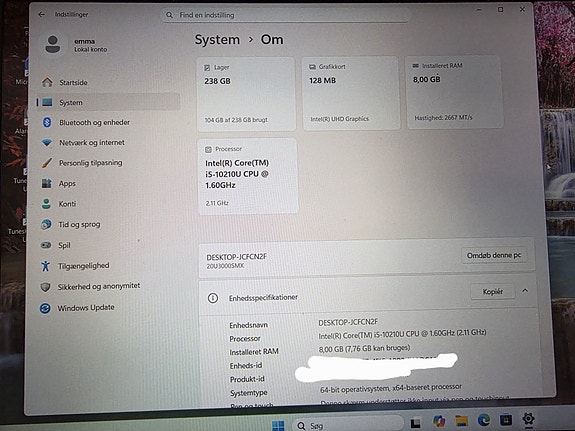Collapse the Enhedsspecifikationer section
Image resolution: width=575 pixels, height=431 pixels.
pyautogui.click(x=525, y=291)
